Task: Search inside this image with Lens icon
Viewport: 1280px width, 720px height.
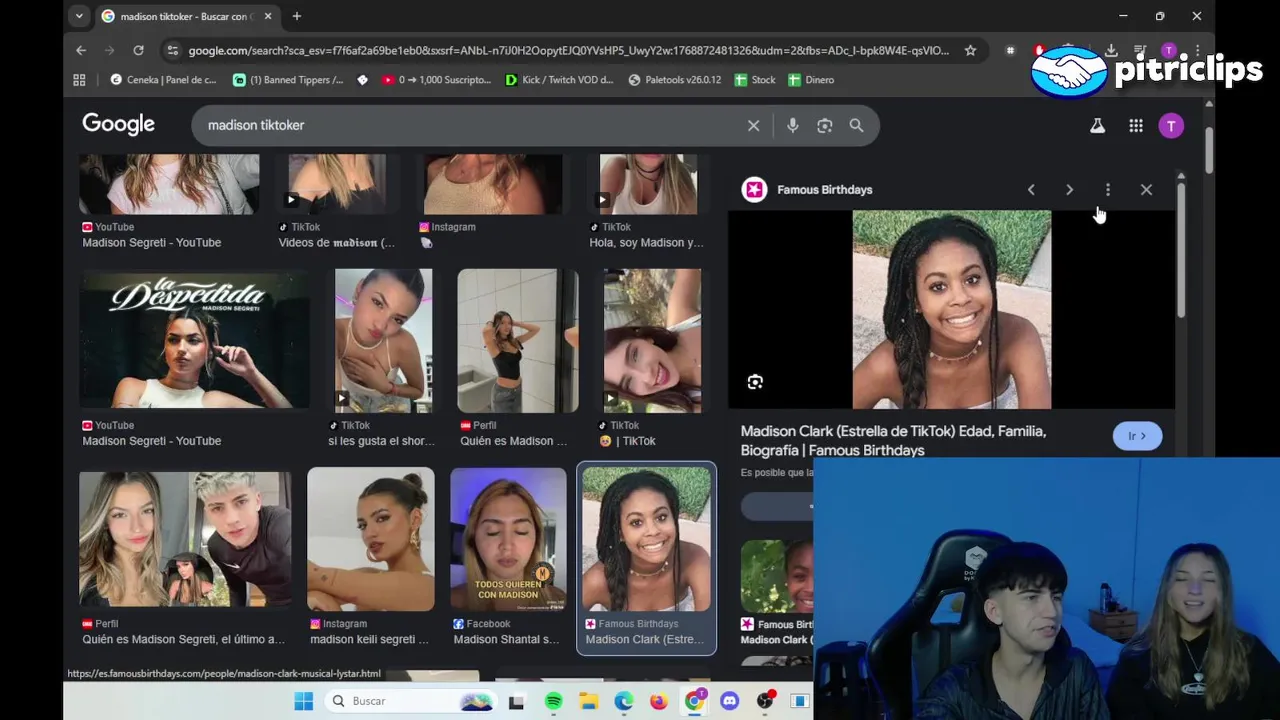Action: click(x=755, y=382)
